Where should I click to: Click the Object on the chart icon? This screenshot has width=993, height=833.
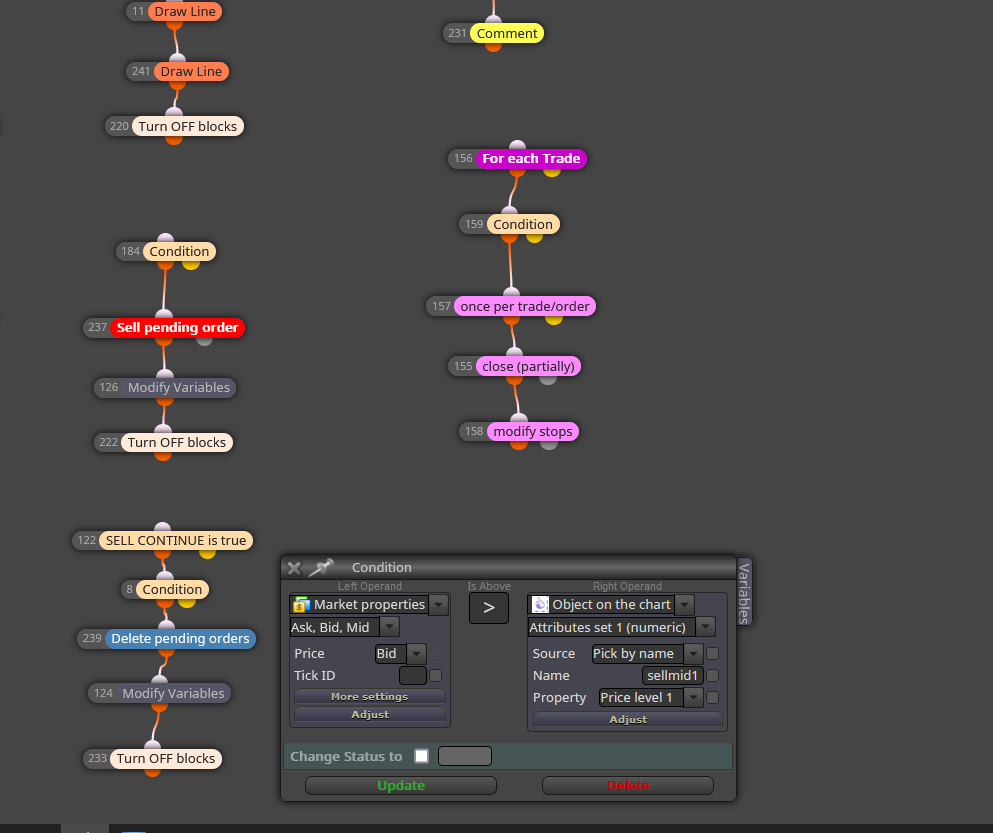coord(540,605)
